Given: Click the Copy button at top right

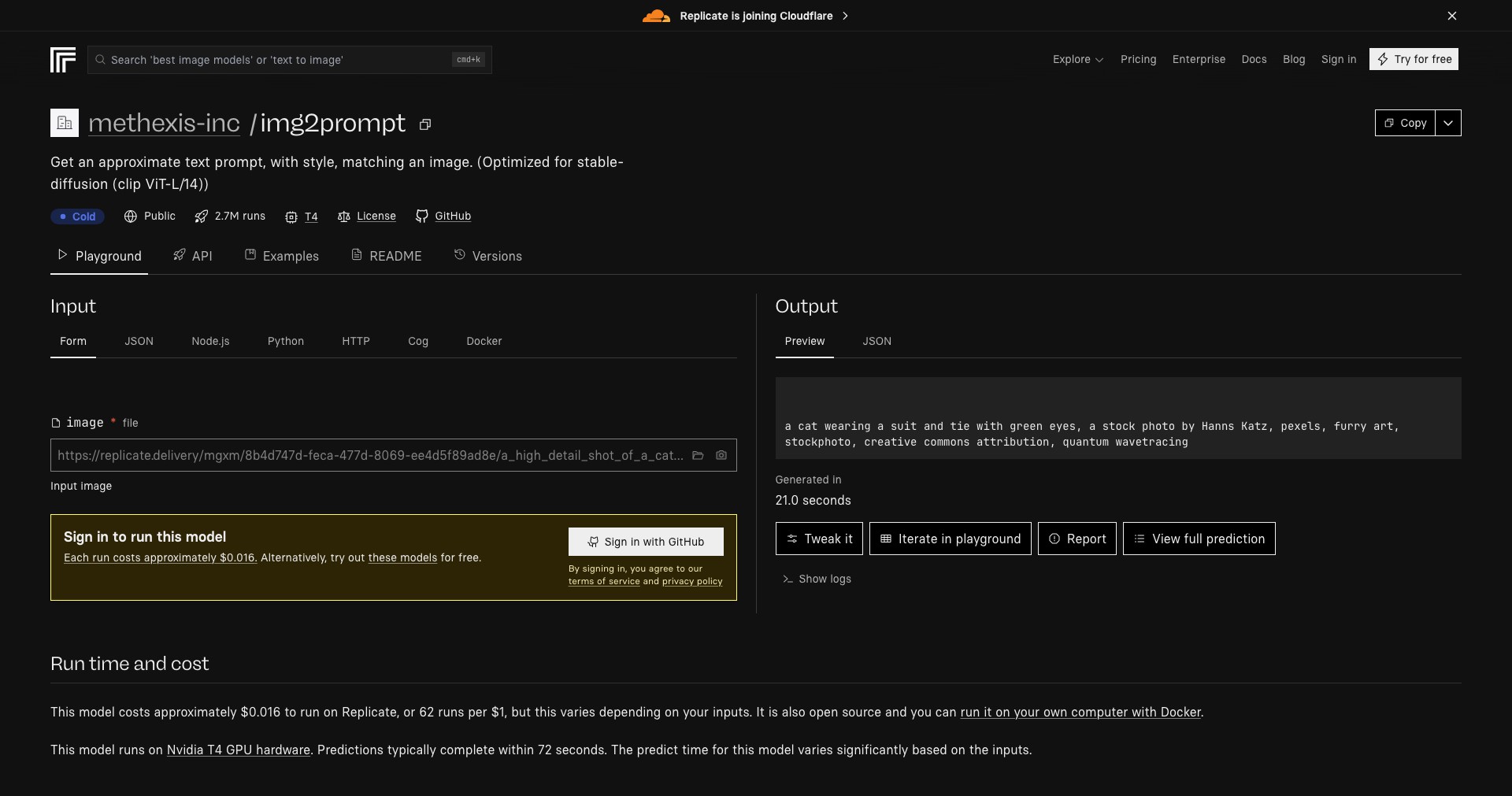Looking at the screenshot, I should [x=1405, y=123].
